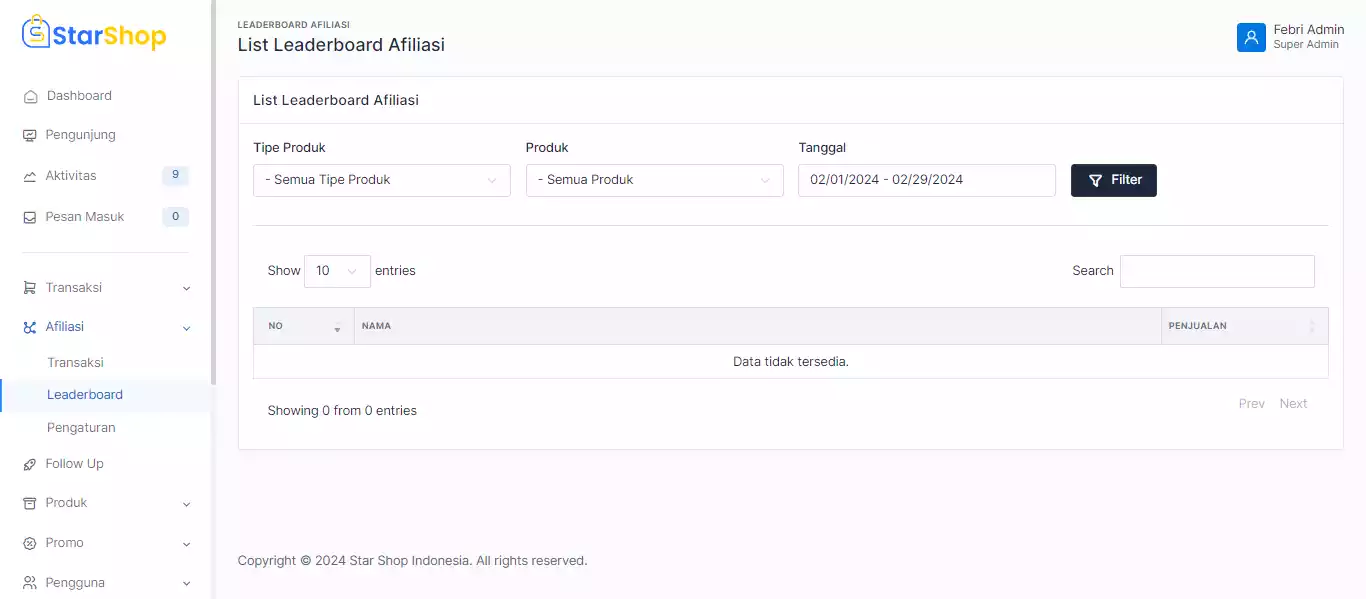Change the Show entries count dropdown

pyautogui.click(x=337, y=271)
